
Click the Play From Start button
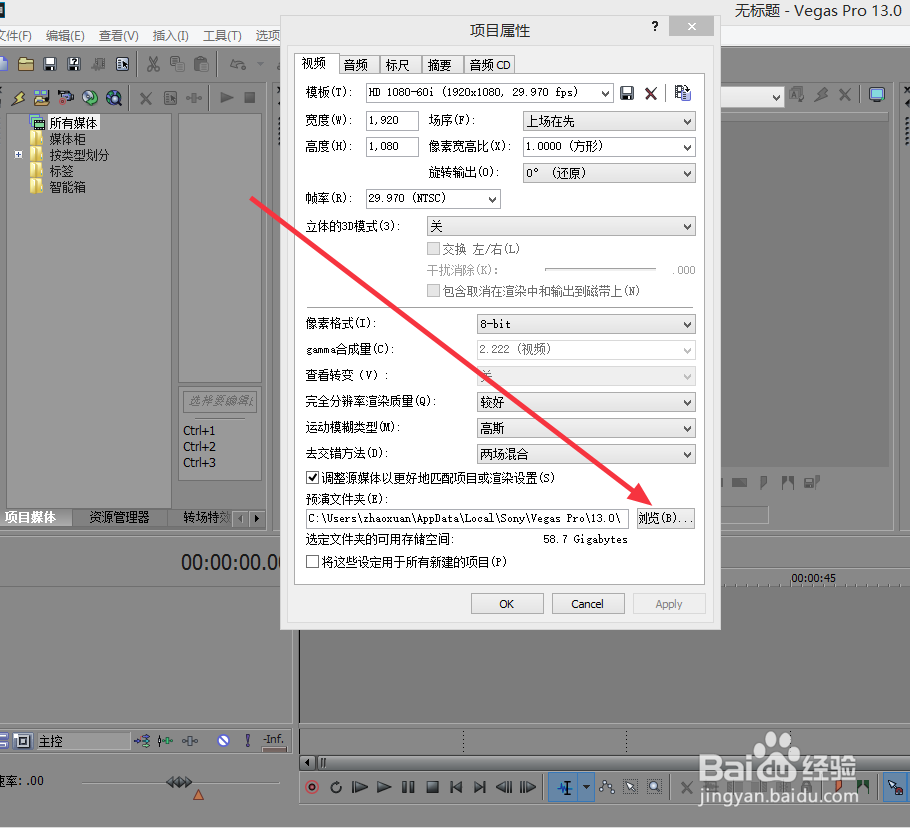[360, 787]
